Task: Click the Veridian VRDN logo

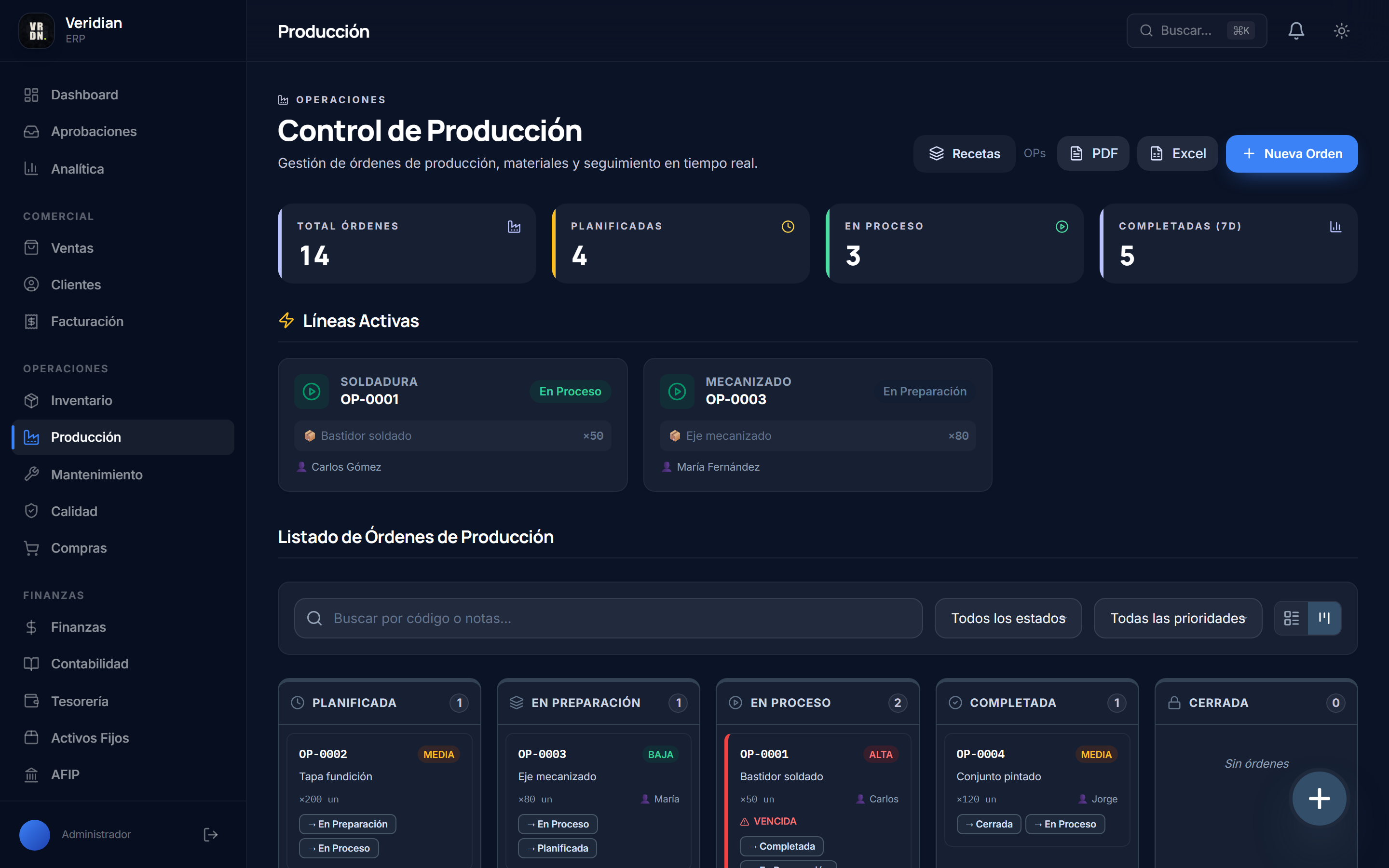Action: tap(37, 30)
